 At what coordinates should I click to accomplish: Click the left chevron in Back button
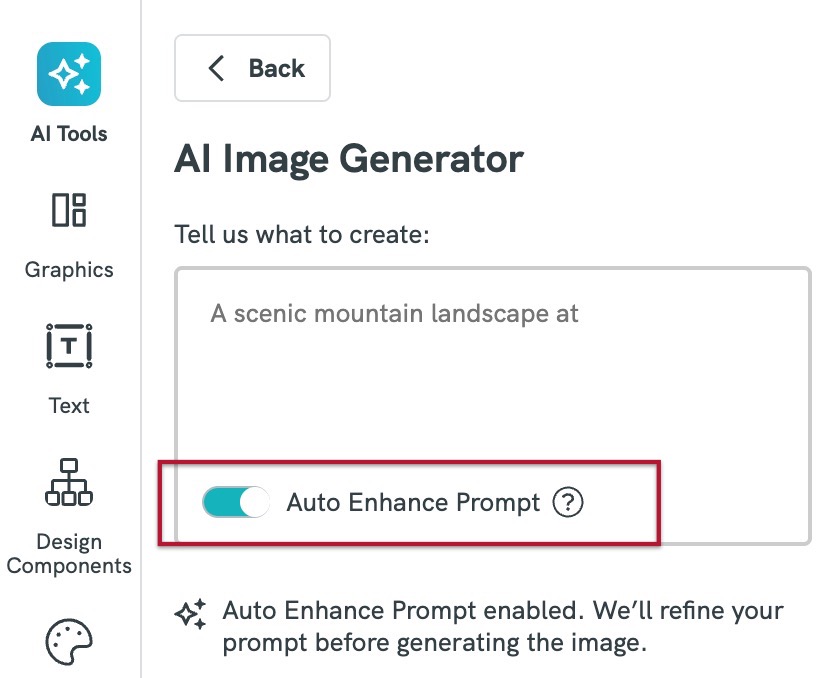(216, 68)
